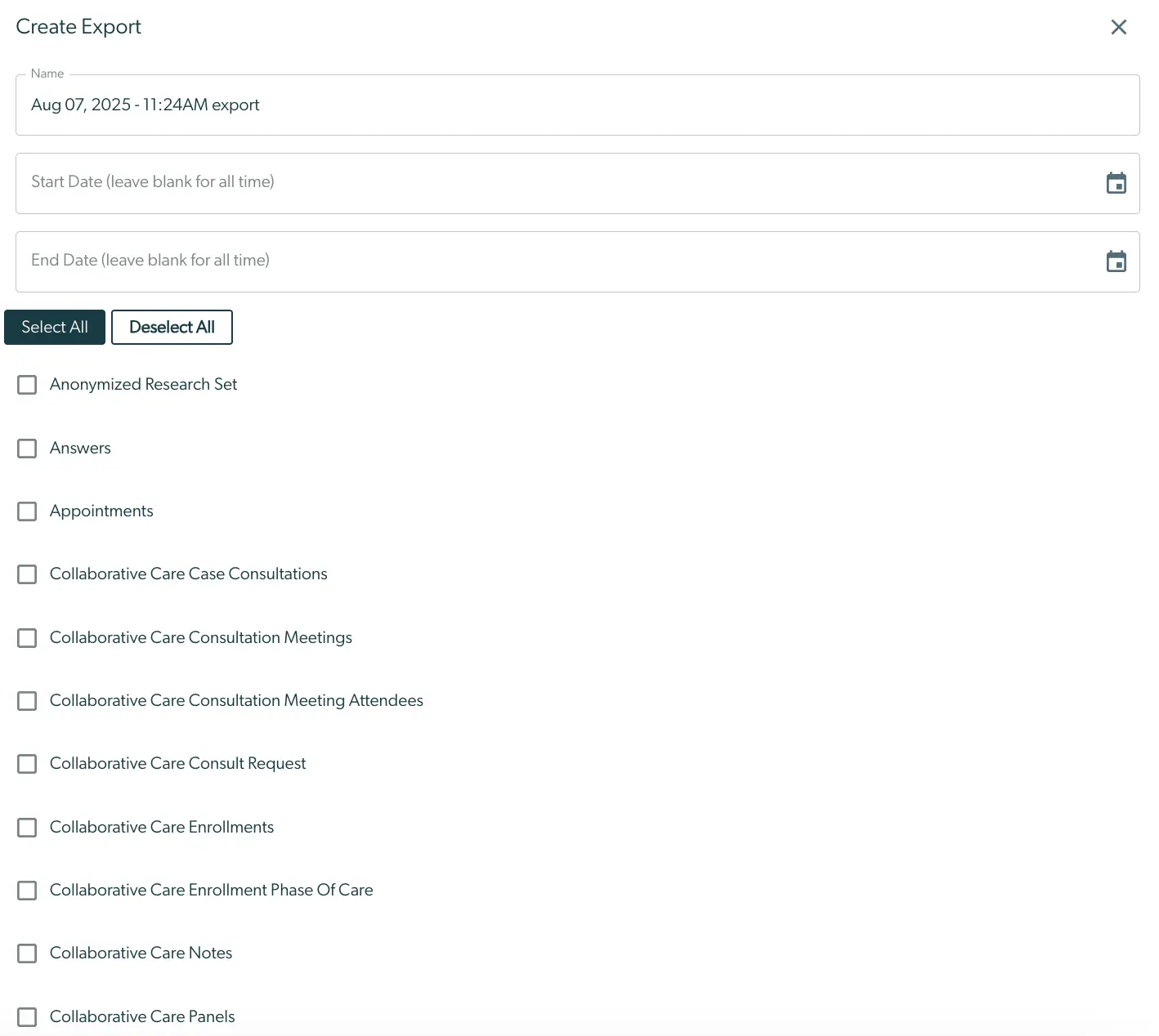1159x1036 pixels.
Task: Check the Collaborative Care Panels option
Action: 27,1016
